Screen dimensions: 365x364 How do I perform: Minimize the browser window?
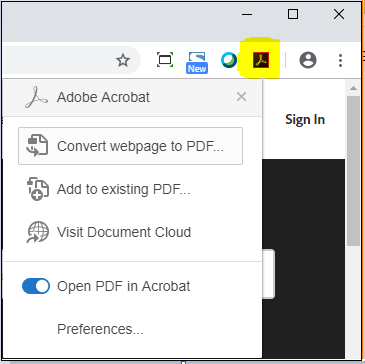(247, 14)
